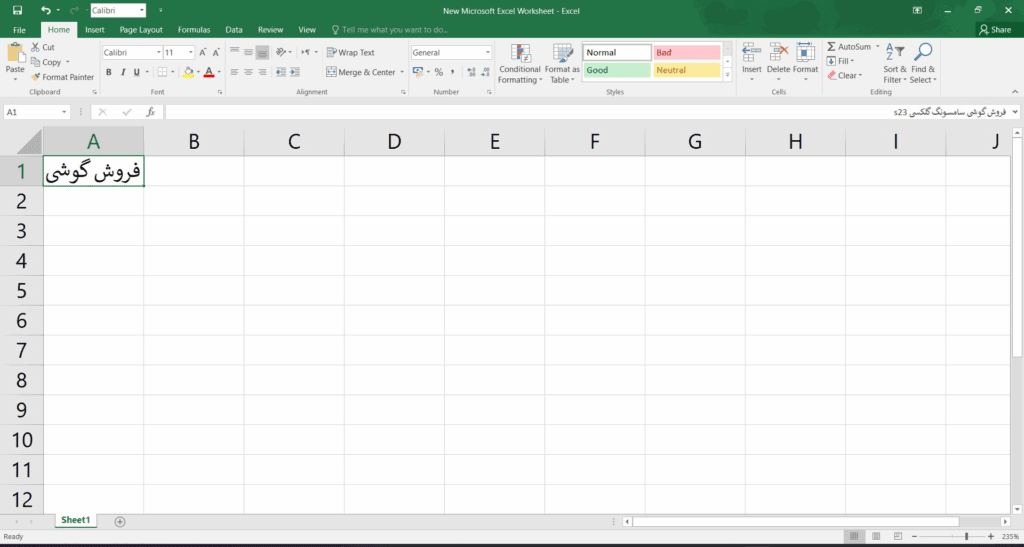Click the Format Painter brush icon
Viewport: 1024px width, 547px height.
(x=36, y=77)
